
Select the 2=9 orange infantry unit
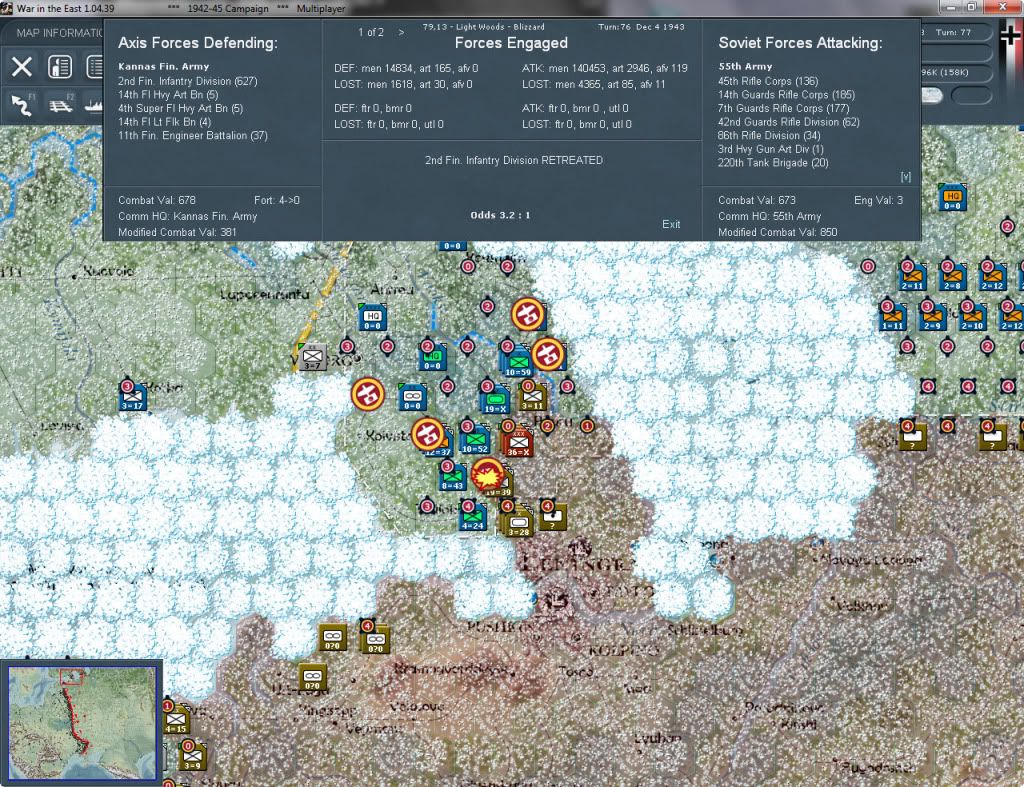click(x=932, y=317)
